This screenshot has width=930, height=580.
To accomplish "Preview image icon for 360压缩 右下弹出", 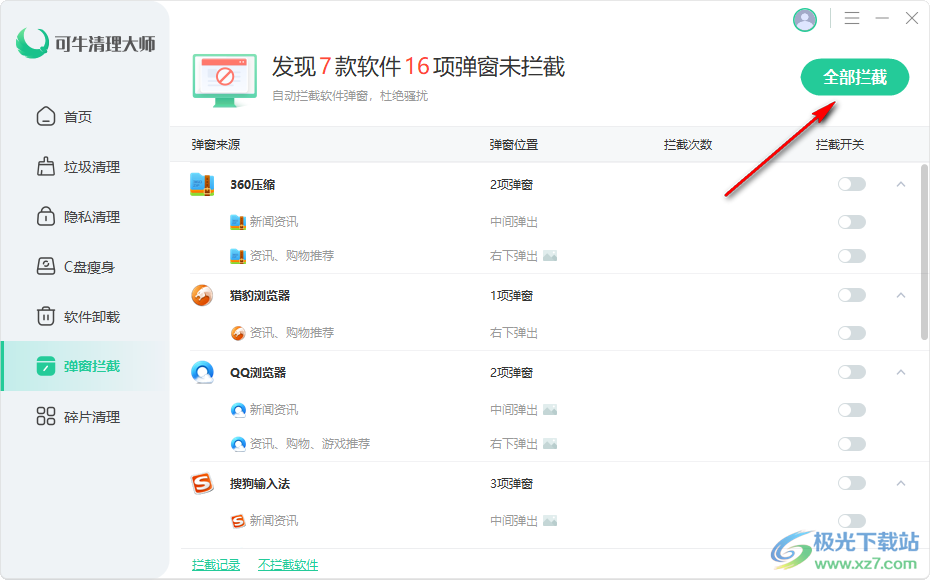I will point(550,256).
